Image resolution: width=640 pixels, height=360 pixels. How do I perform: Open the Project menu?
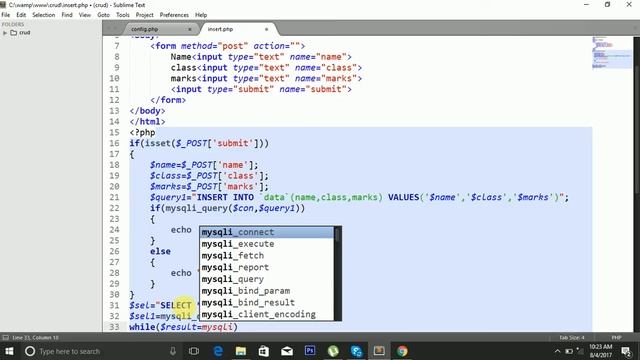pos(144,15)
